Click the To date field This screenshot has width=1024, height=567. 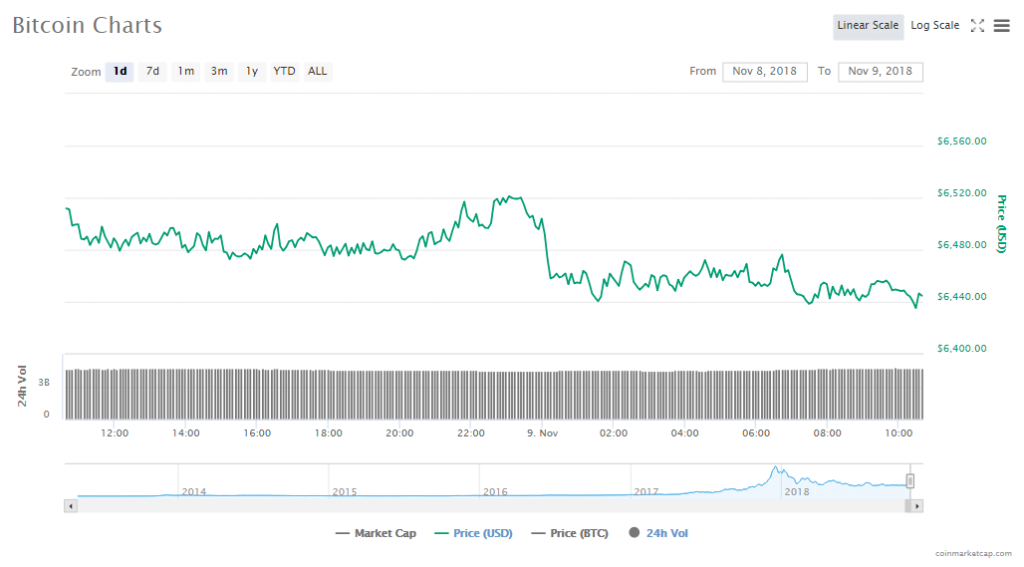880,71
